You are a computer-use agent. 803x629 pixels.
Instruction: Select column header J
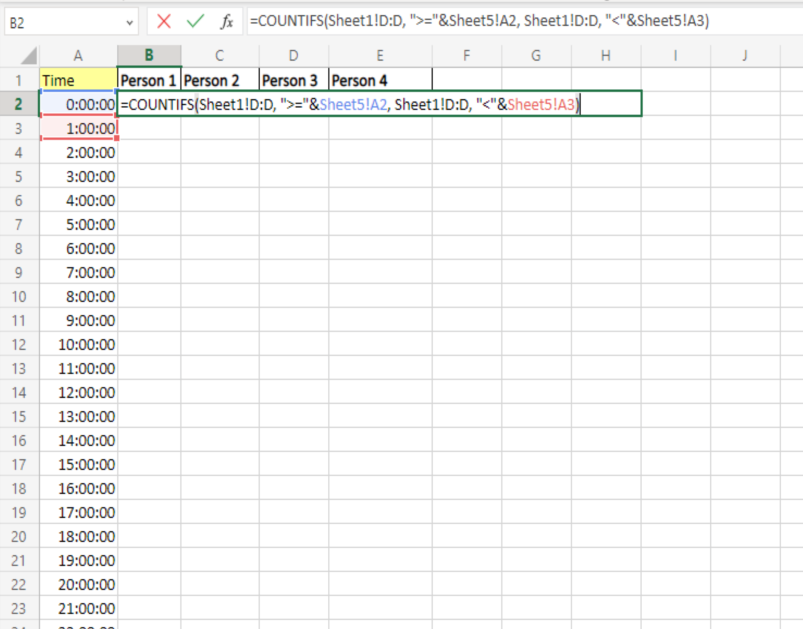click(x=744, y=56)
